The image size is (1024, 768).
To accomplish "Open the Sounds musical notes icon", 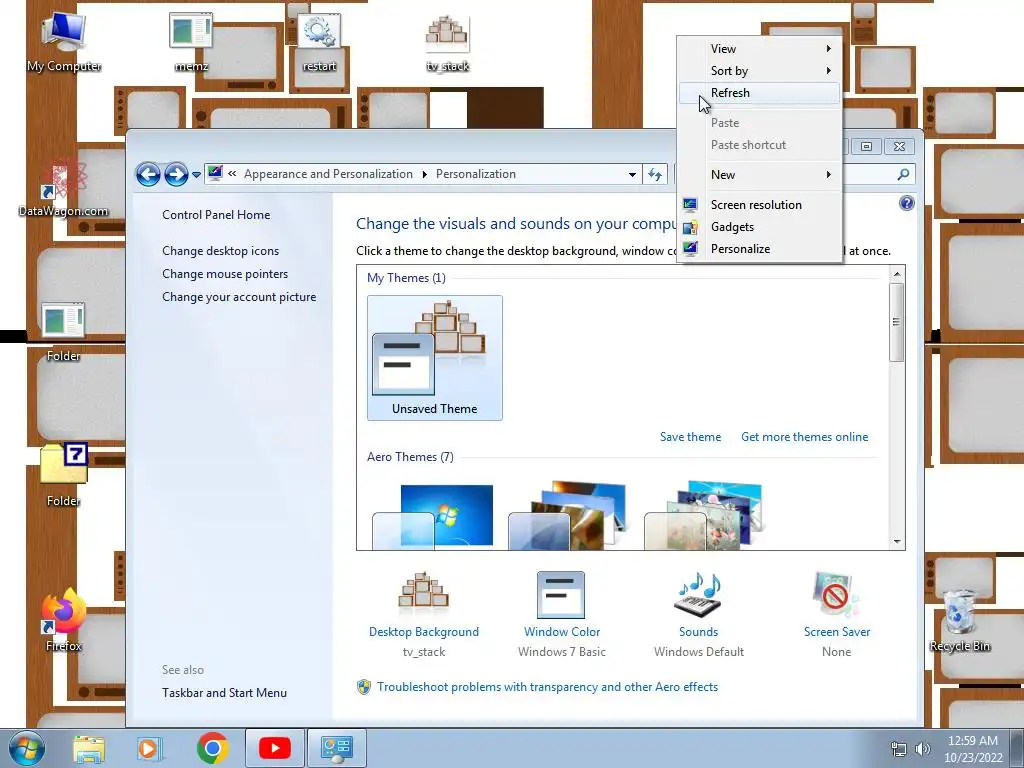I will pyautogui.click(x=698, y=594).
